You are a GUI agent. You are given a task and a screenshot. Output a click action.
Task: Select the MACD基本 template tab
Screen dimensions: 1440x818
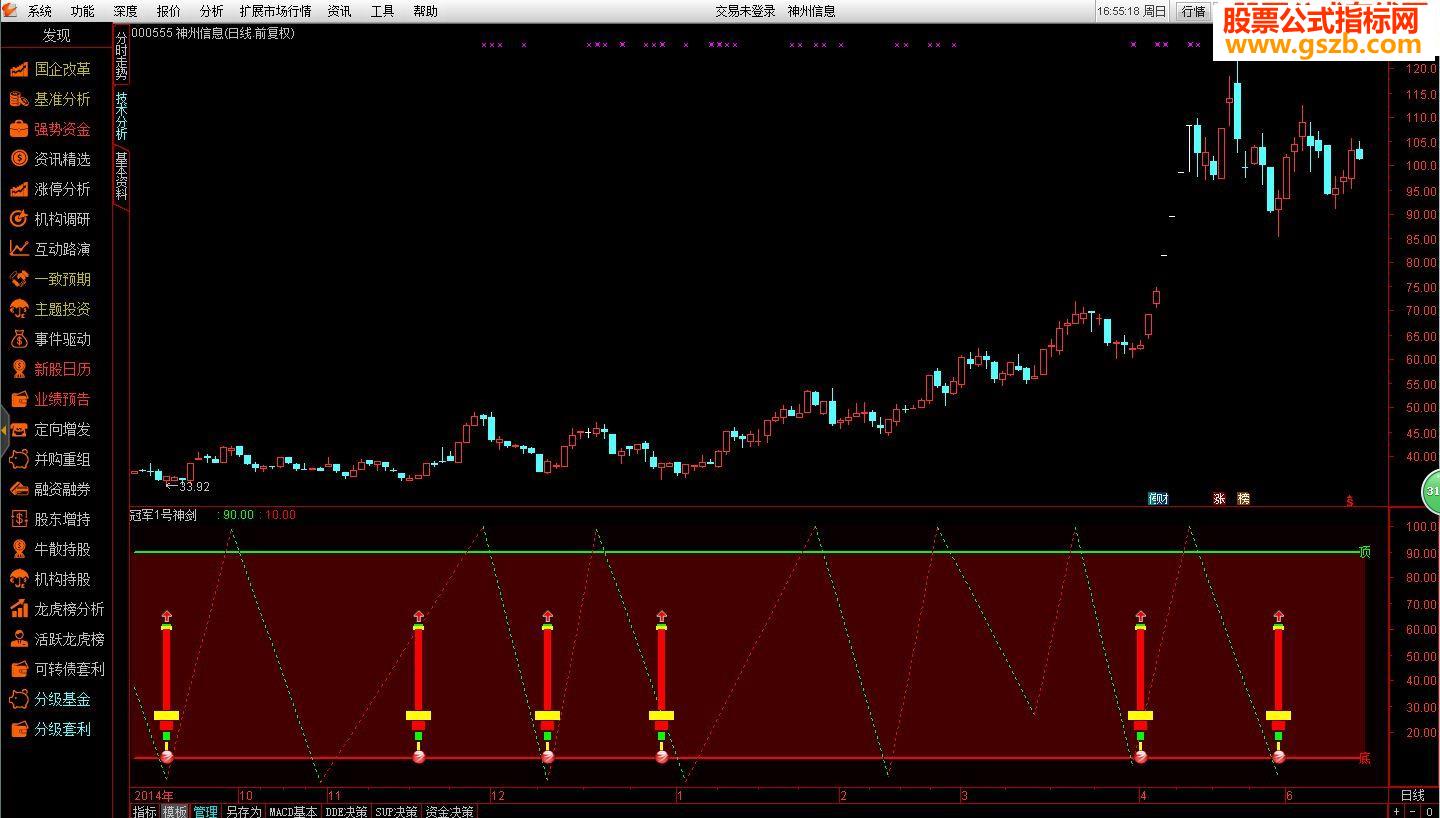293,811
